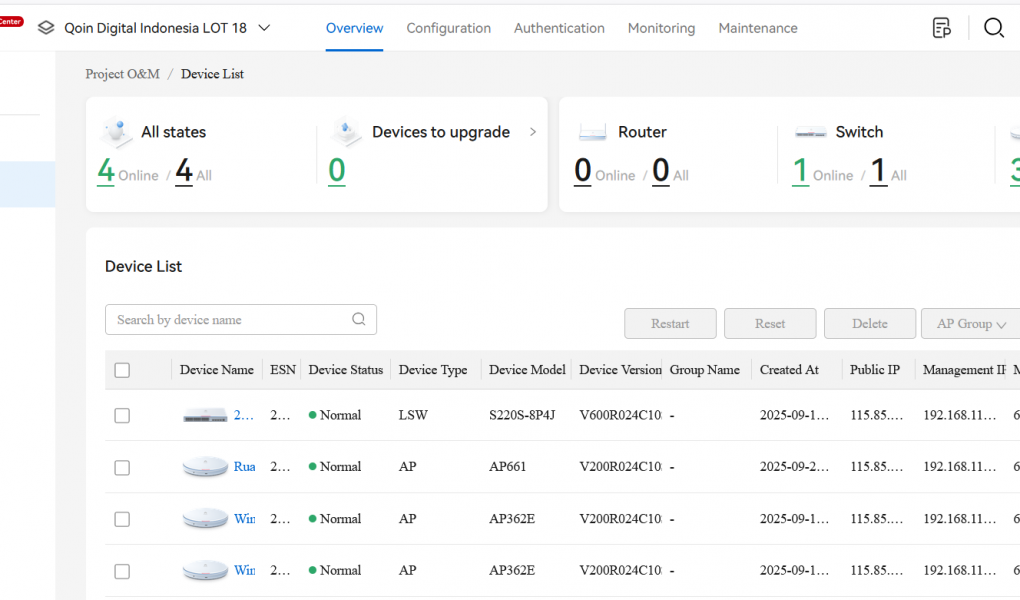The image size is (1020, 600).
Task: Click the Search by device name field
Action: coord(230,320)
